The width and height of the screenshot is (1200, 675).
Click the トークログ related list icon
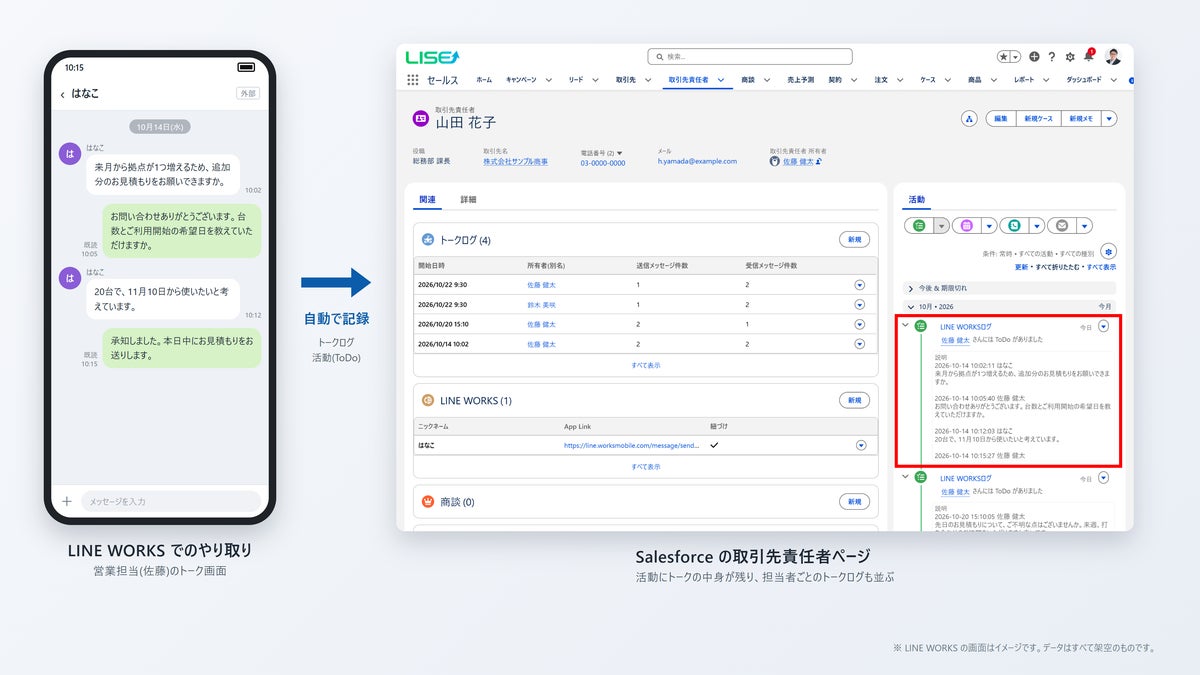click(x=428, y=240)
